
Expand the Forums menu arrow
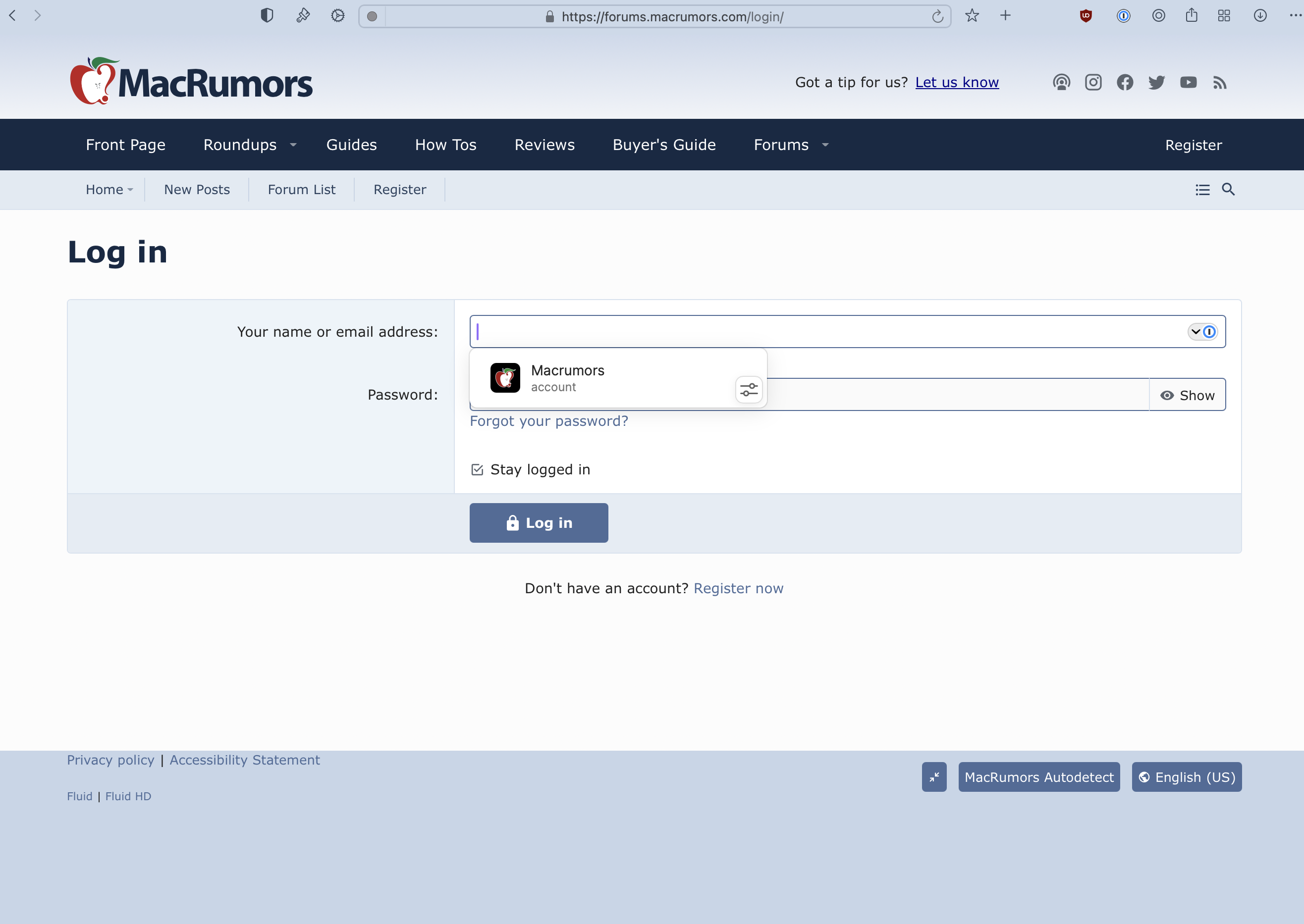[x=825, y=145]
